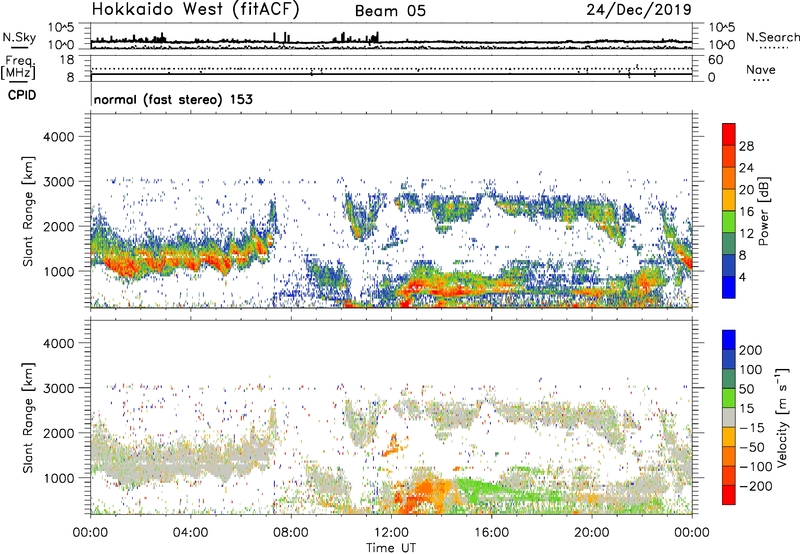Click the 'Velocity [m s-1]' colorbar title

point(781,417)
